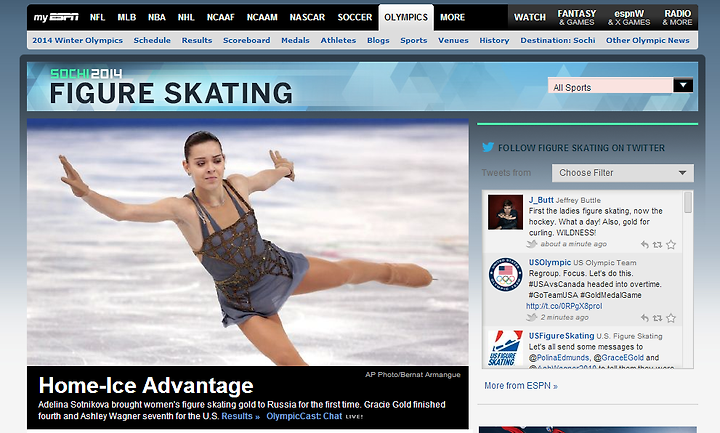Retweet USOlympic's tweet
720x433 pixels.
658,318
